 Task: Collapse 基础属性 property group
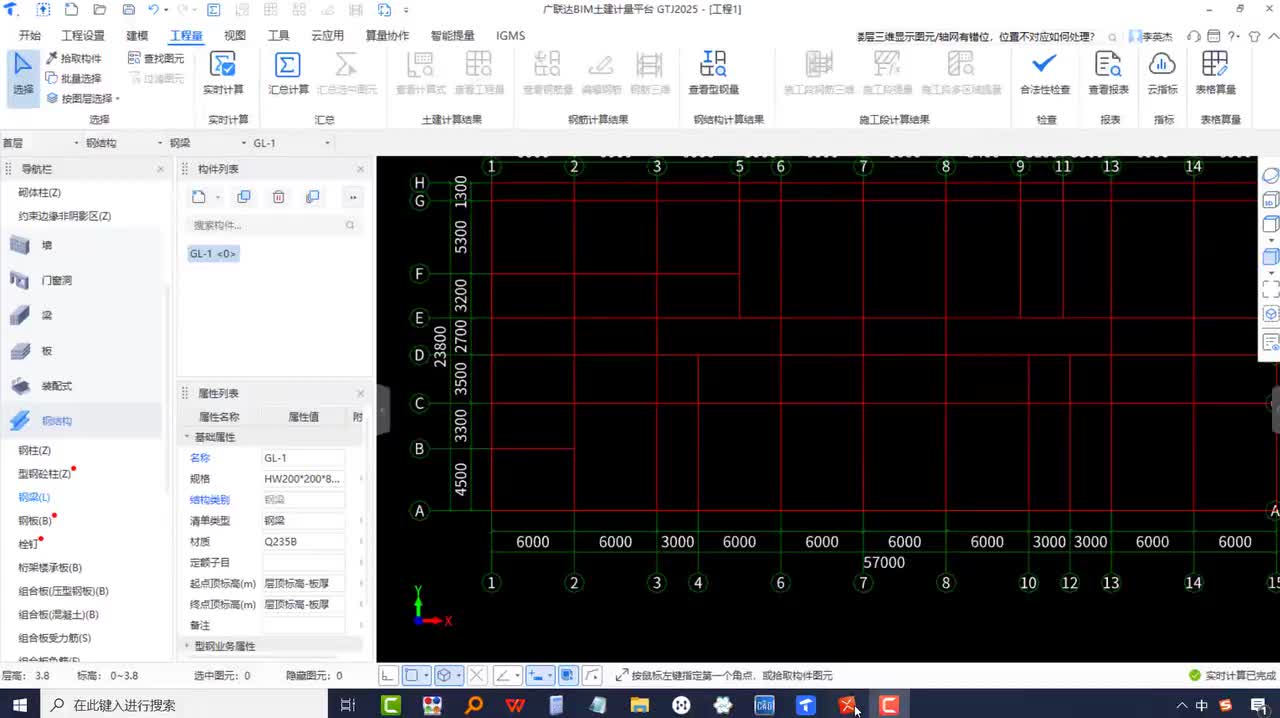point(187,437)
